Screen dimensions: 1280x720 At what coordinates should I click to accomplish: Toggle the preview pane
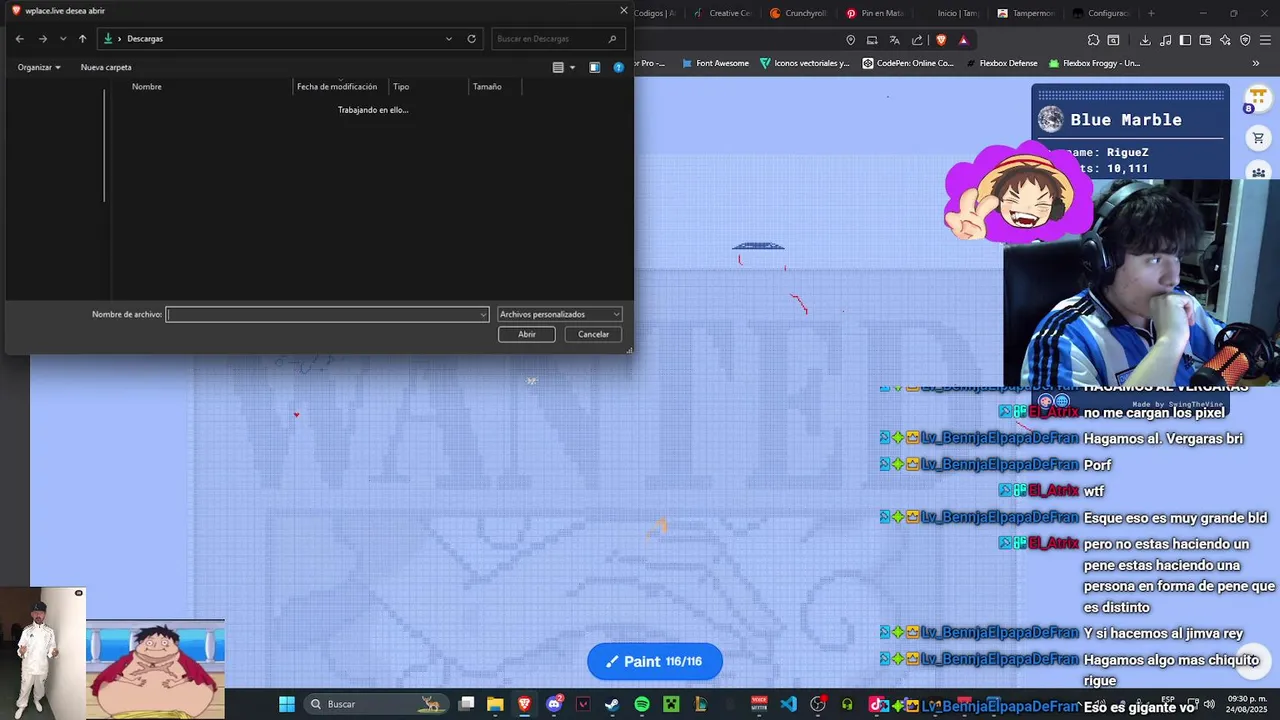click(594, 67)
